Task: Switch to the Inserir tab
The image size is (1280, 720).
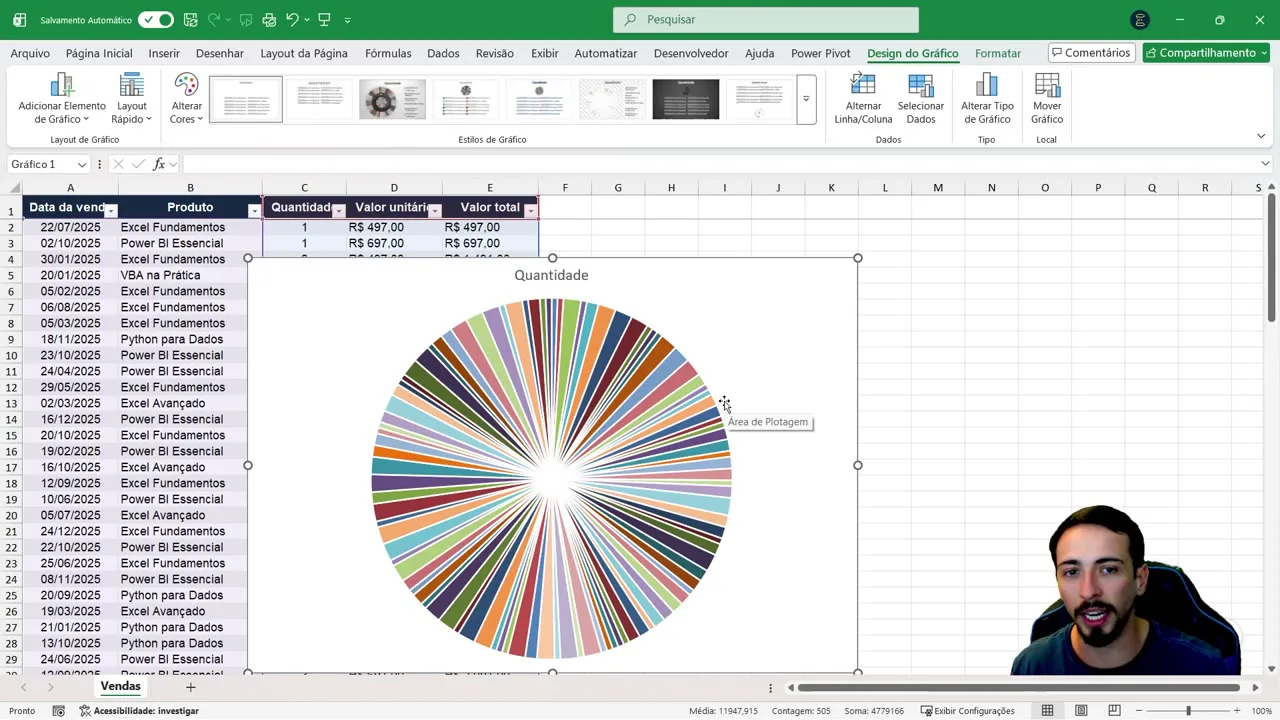Action: point(164,54)
